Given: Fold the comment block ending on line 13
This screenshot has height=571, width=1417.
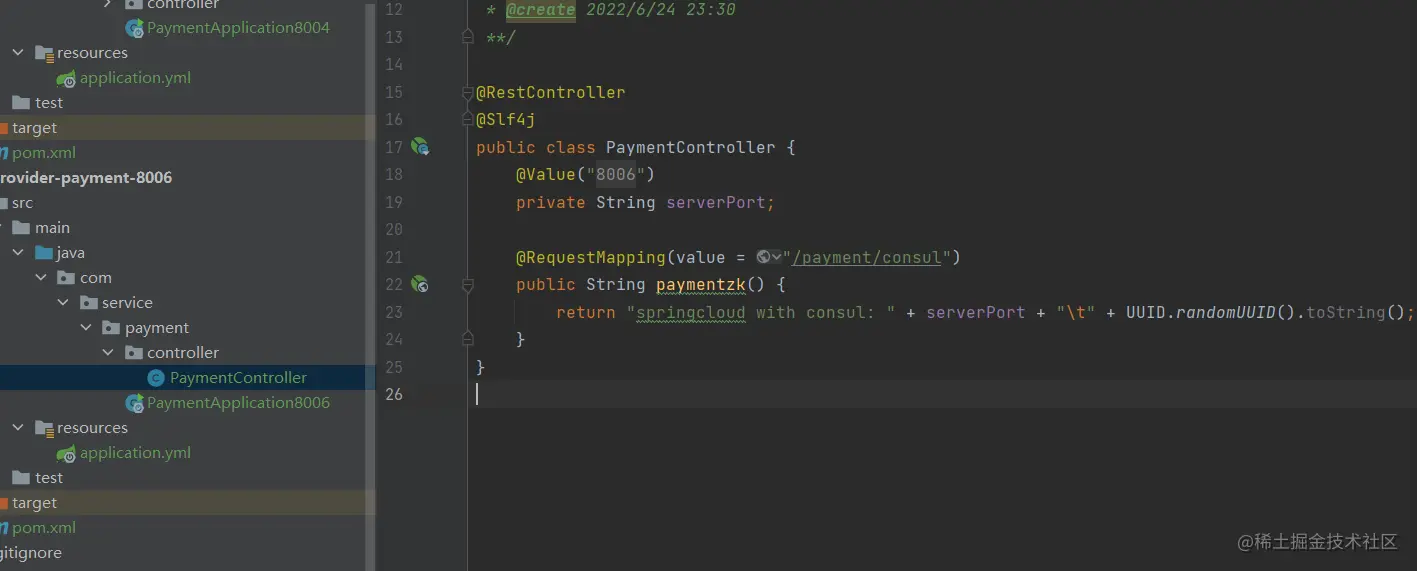Looking at the screenshot, I should pyautogui.click(x=467, y=37).
